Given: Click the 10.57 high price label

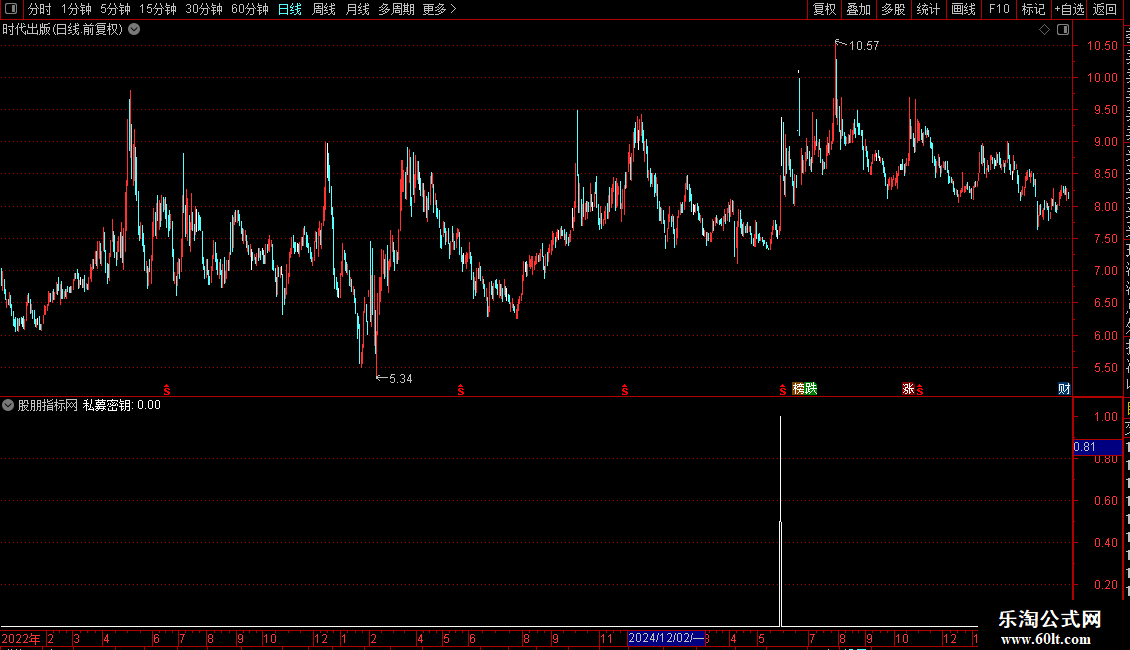Looking at the screenshot, I should 863,45.
